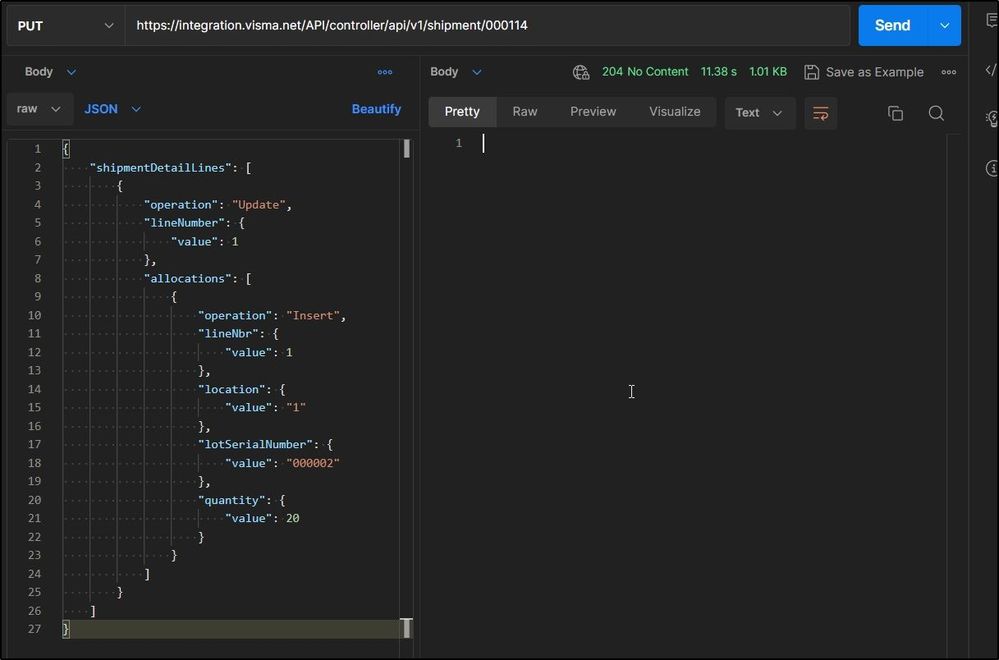Open the response pane more options menu
The width and height of the screenshot is (999, 660).
click(x=949, y=72)
